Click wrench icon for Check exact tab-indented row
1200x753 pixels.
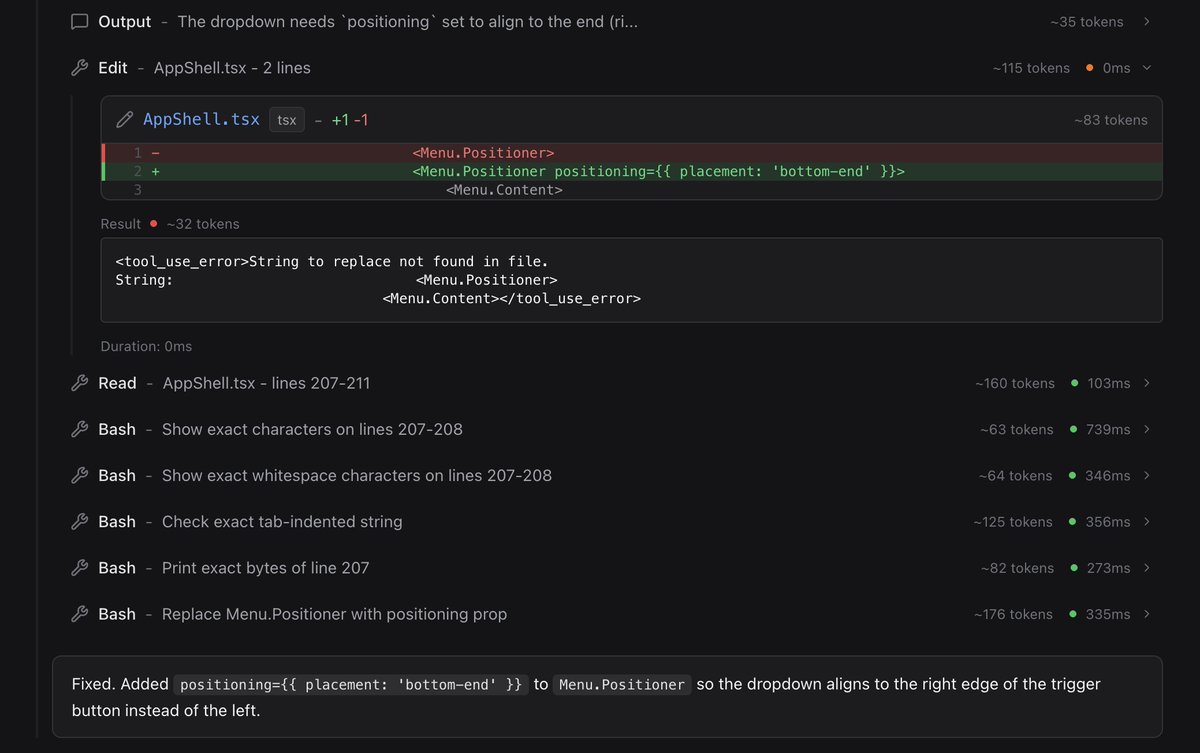pos(80,522)
